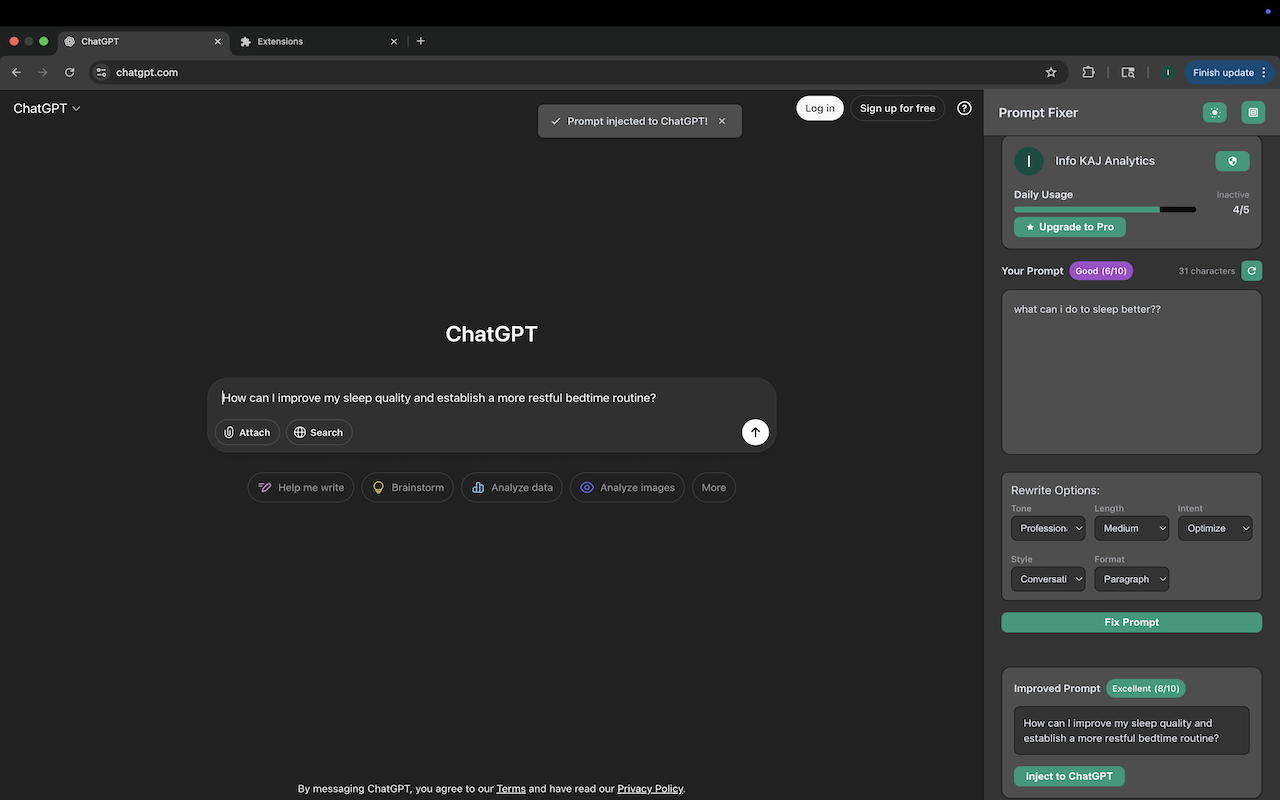Viewport: 1280px width, 800px height.
Task: Click the Log in button
Action: point(820,108)
